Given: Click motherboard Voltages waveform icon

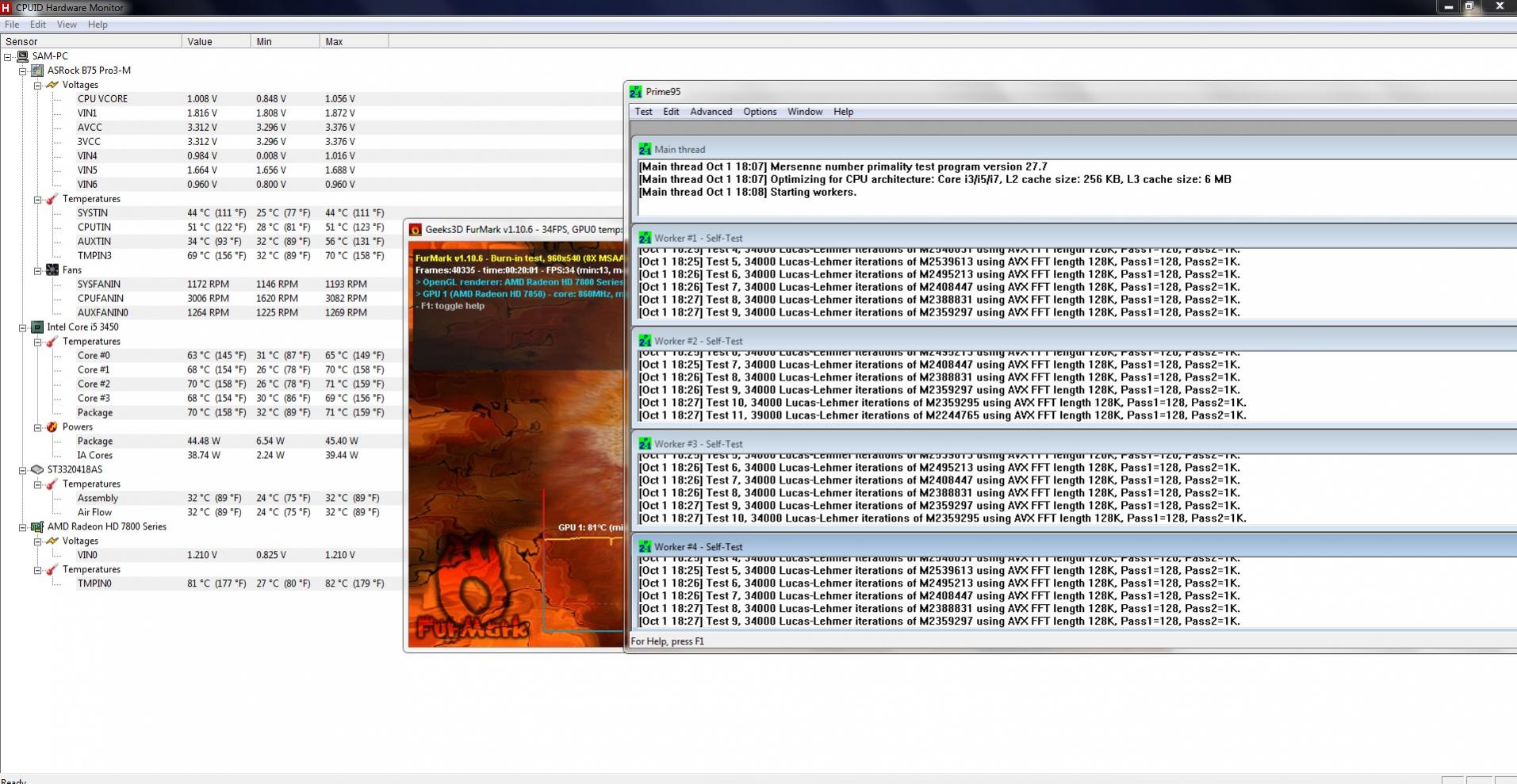Looking at the screenshot, I should click(52, 85).
